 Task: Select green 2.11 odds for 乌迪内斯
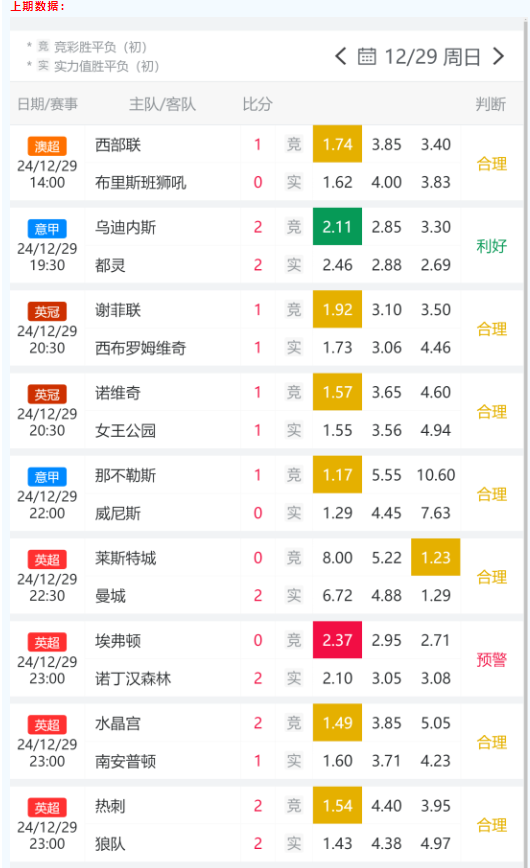coord(337,226)
